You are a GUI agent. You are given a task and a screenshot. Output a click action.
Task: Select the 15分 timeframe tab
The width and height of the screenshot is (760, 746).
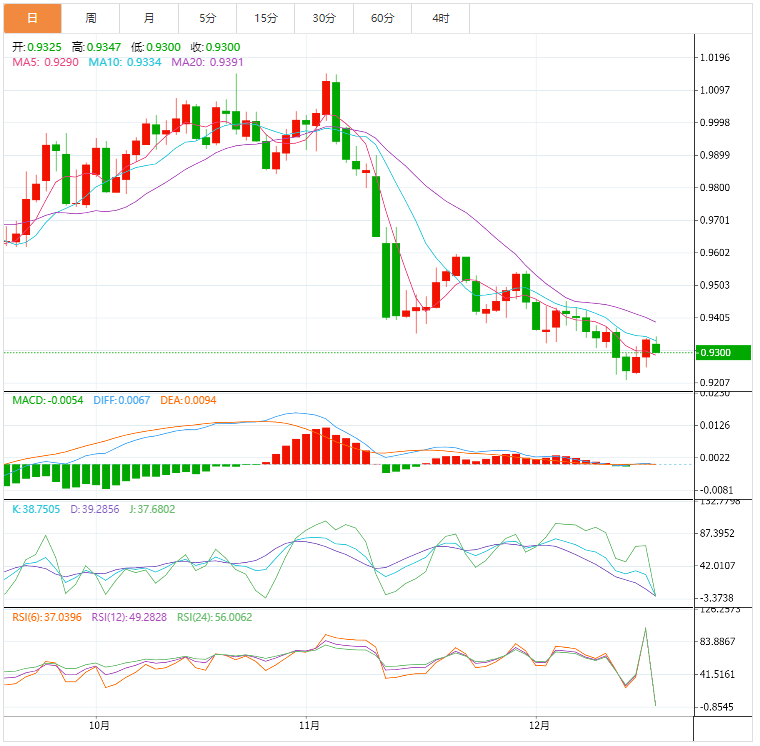tap(266, 18)
